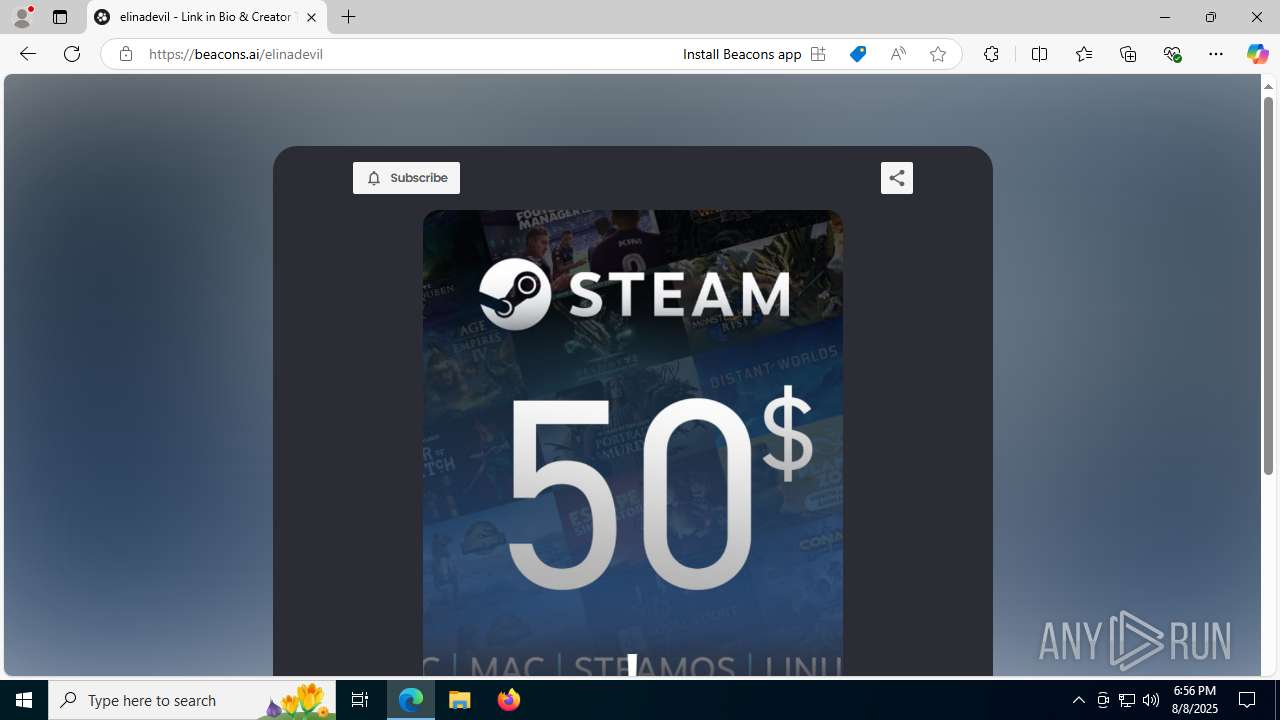The image size is (1280, 720).
Task: Open the Favorites list icon
Action: coord(1083,54)
